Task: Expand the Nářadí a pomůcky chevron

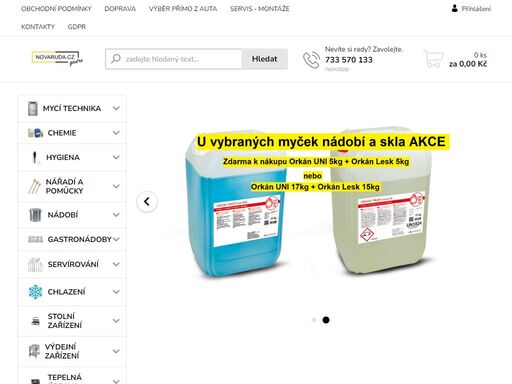Action: tap(116, 186)
